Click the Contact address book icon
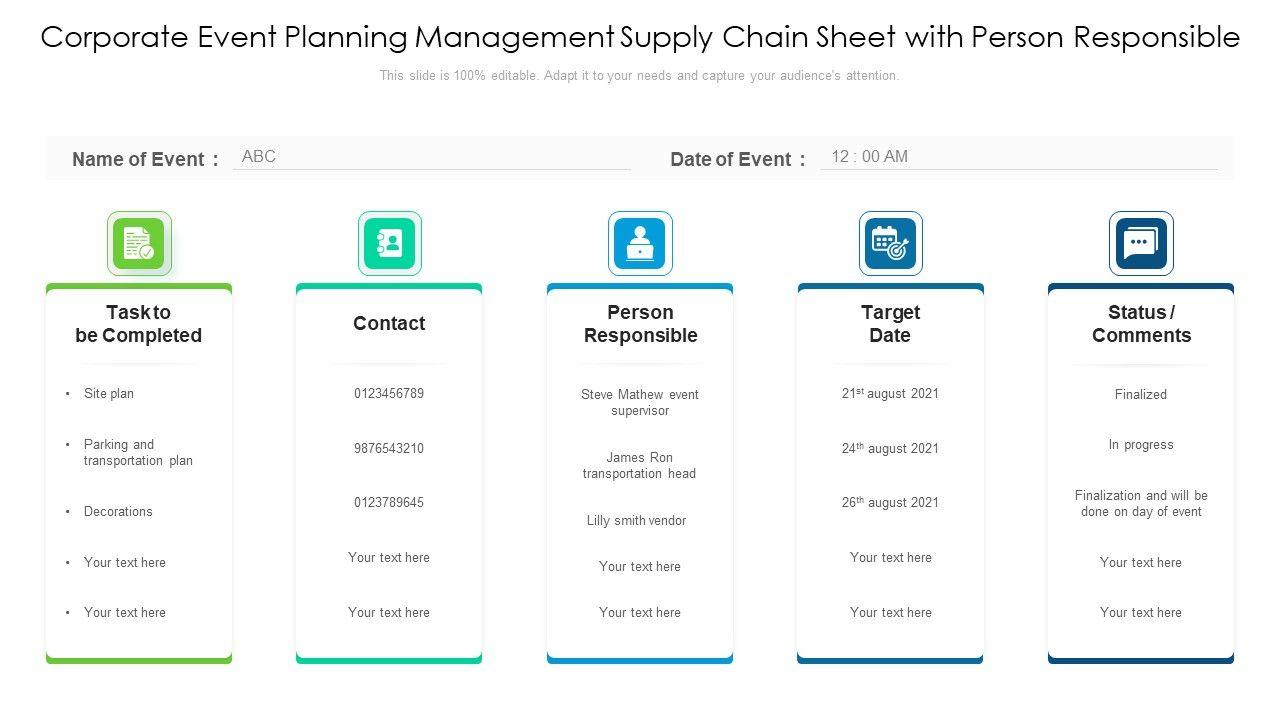This screenshot has height=720, width=1280. 390,243
